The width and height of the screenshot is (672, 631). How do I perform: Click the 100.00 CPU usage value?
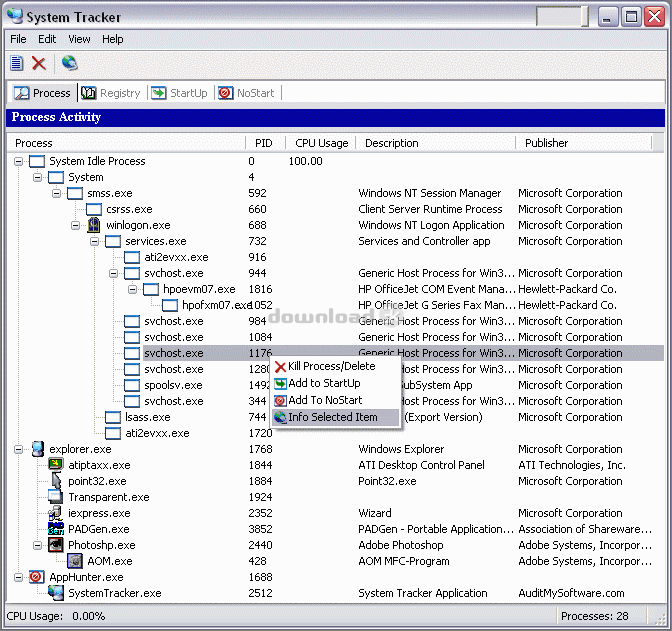tap(305, 161)
